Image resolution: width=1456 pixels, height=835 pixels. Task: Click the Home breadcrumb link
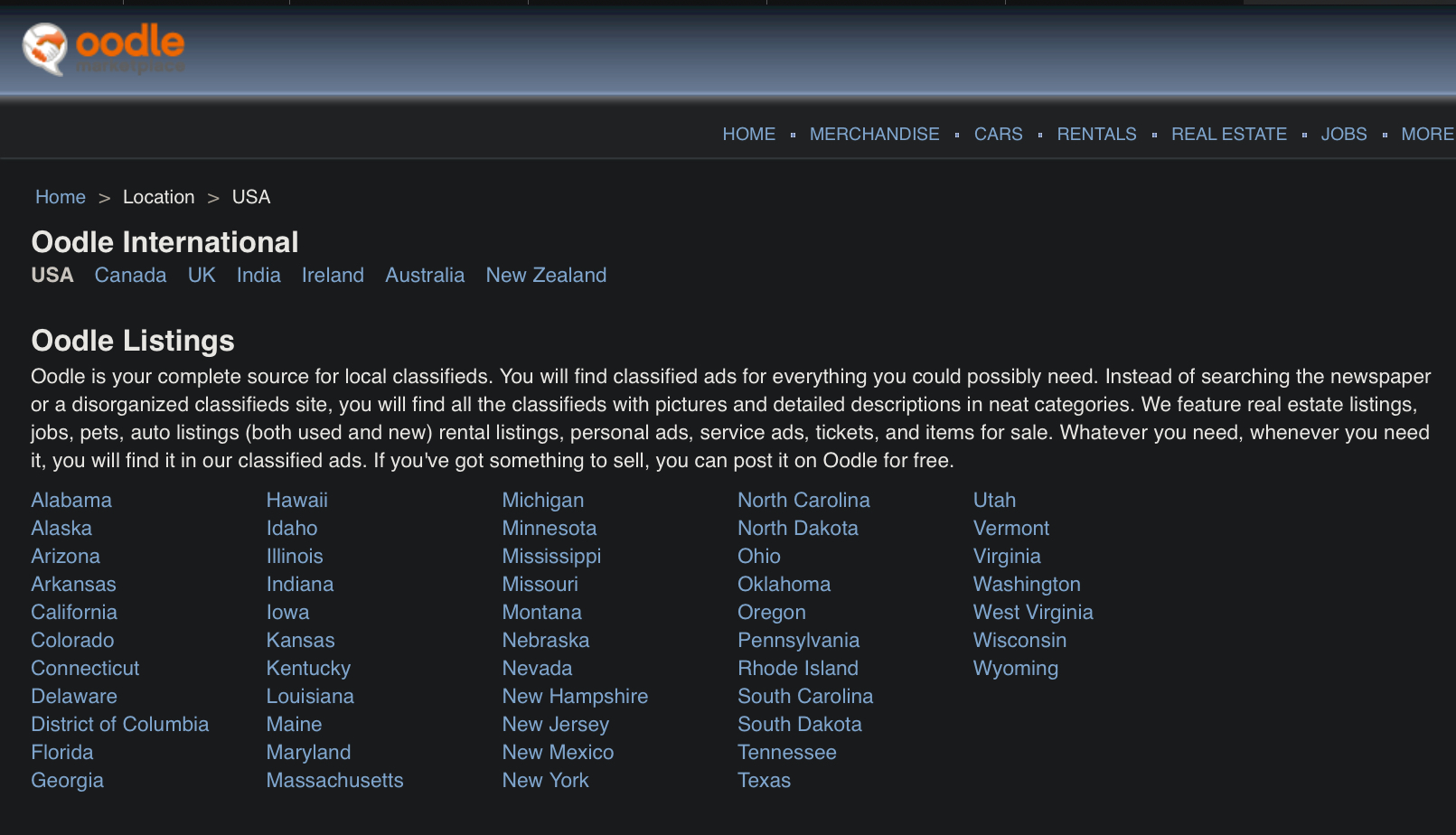point(61,197)
